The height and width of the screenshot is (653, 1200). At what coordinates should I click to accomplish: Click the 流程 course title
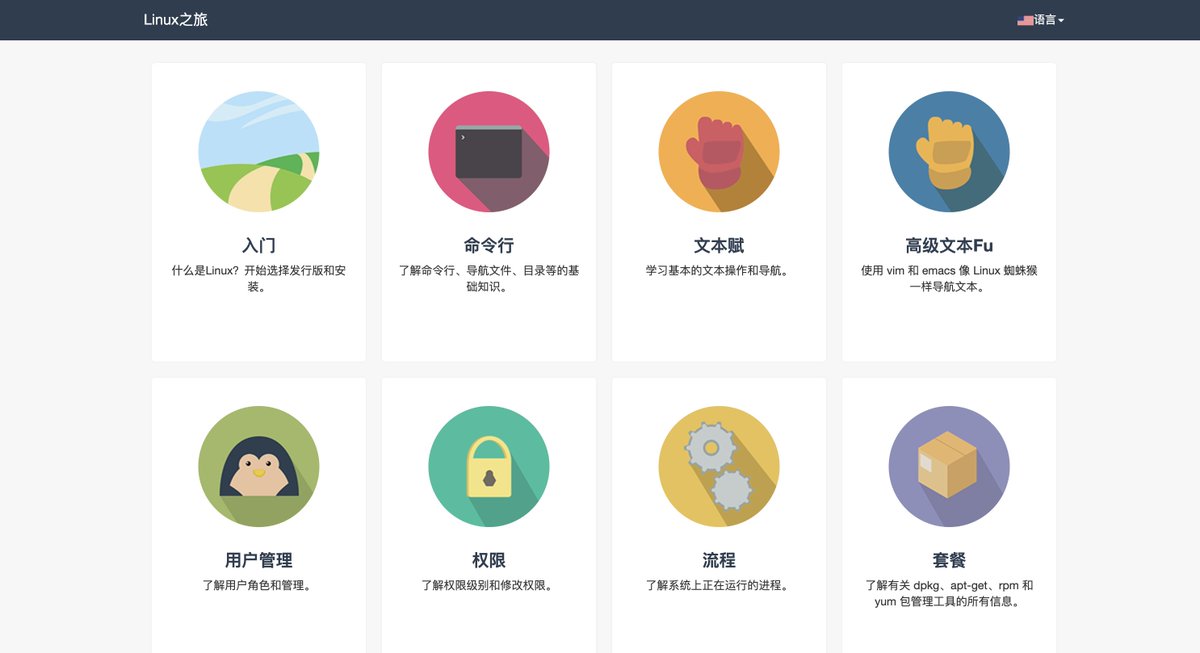click(718, 558)
